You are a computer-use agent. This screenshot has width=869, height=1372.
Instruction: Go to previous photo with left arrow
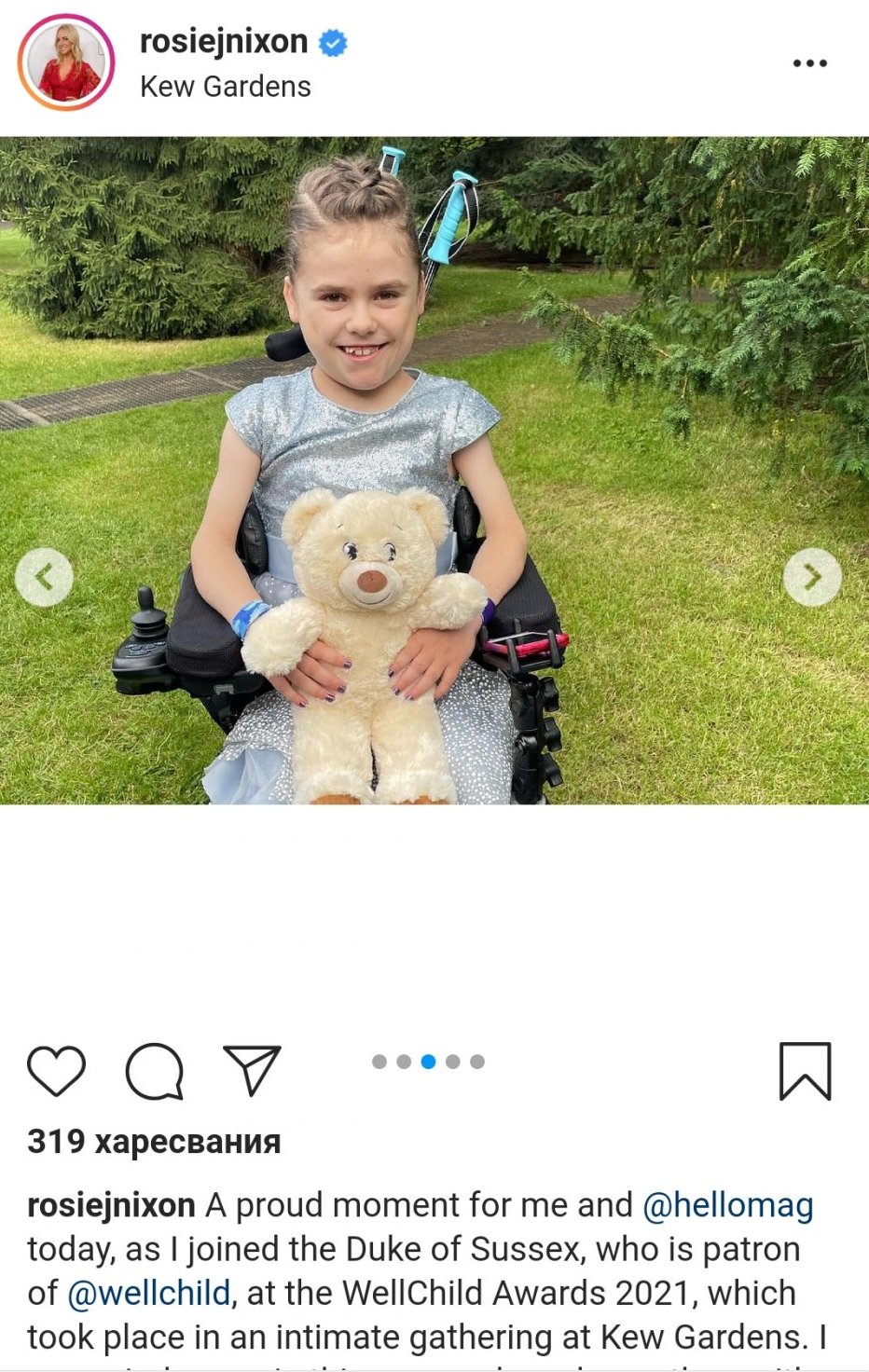click(45, 578)
